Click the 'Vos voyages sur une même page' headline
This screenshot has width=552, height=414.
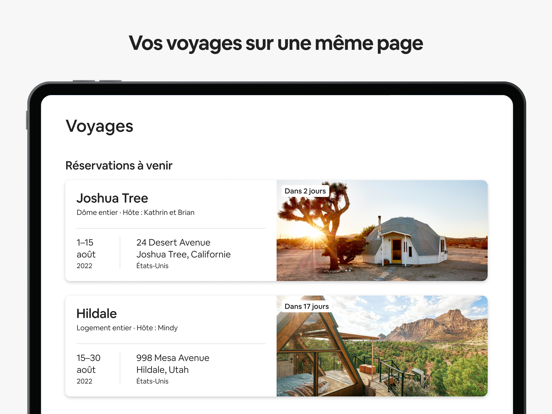click(276, 44)
